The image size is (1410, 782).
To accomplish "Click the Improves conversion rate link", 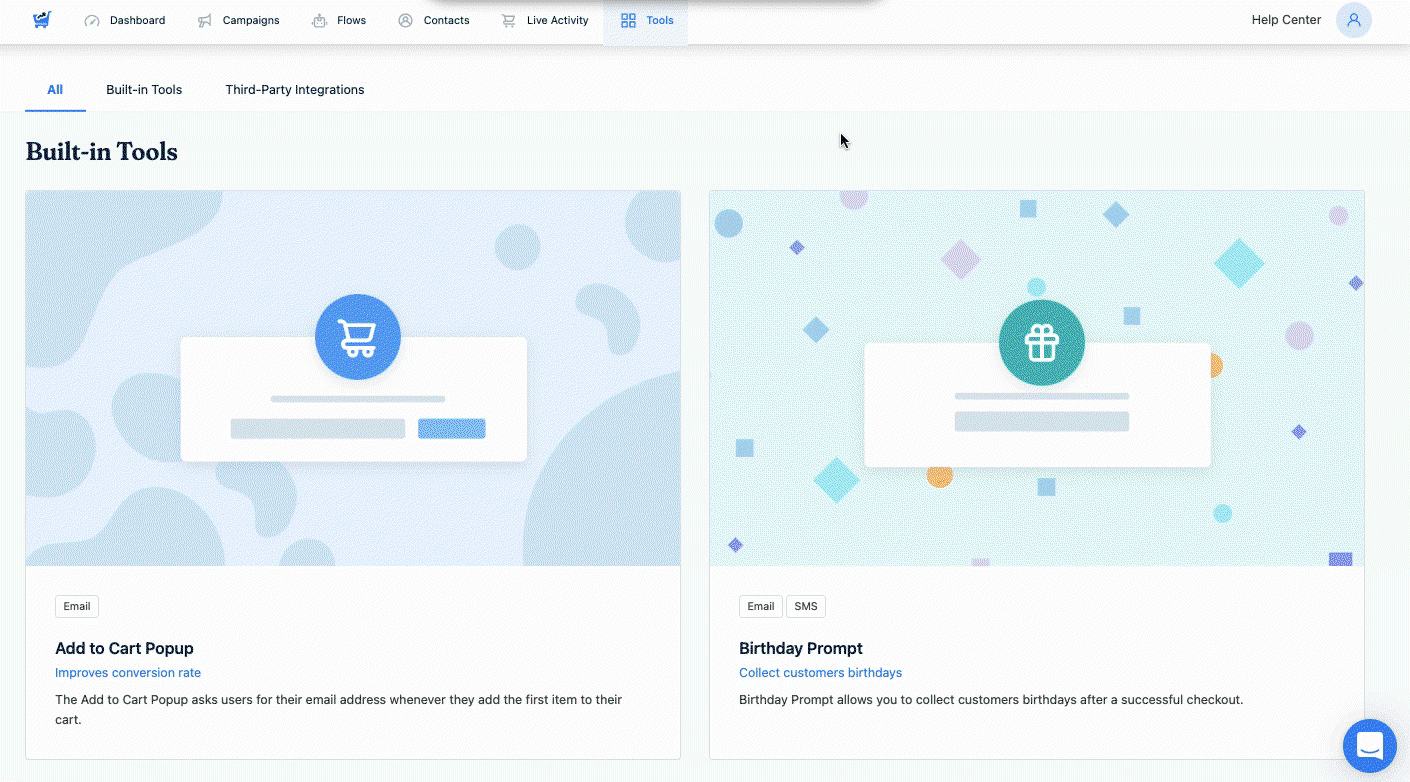I will 128,673.
